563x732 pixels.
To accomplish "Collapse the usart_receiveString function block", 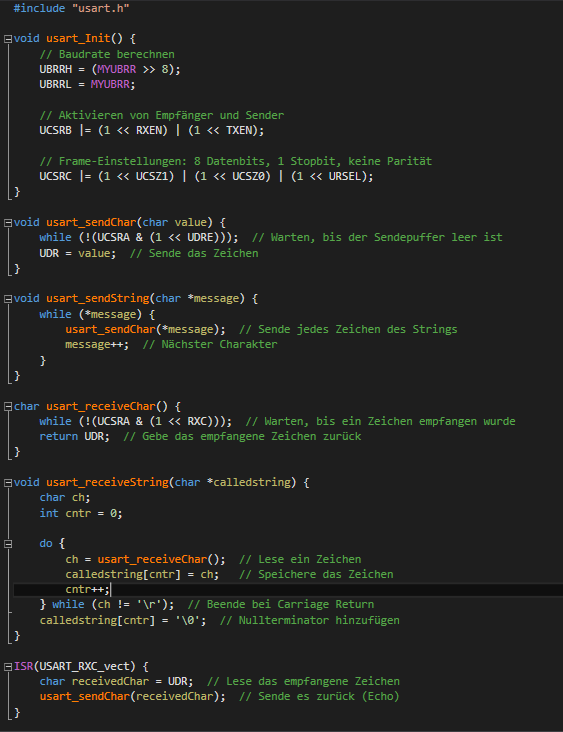I will tap(8, 483).
